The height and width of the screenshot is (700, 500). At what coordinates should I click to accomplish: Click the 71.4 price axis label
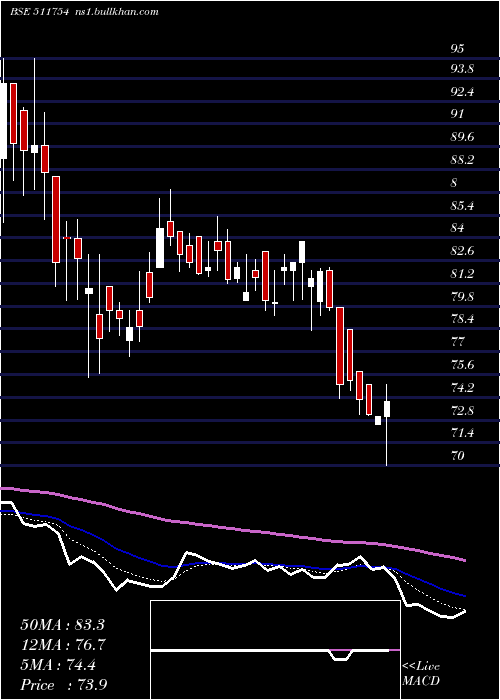pyautogui.click(x=462, y=433)
